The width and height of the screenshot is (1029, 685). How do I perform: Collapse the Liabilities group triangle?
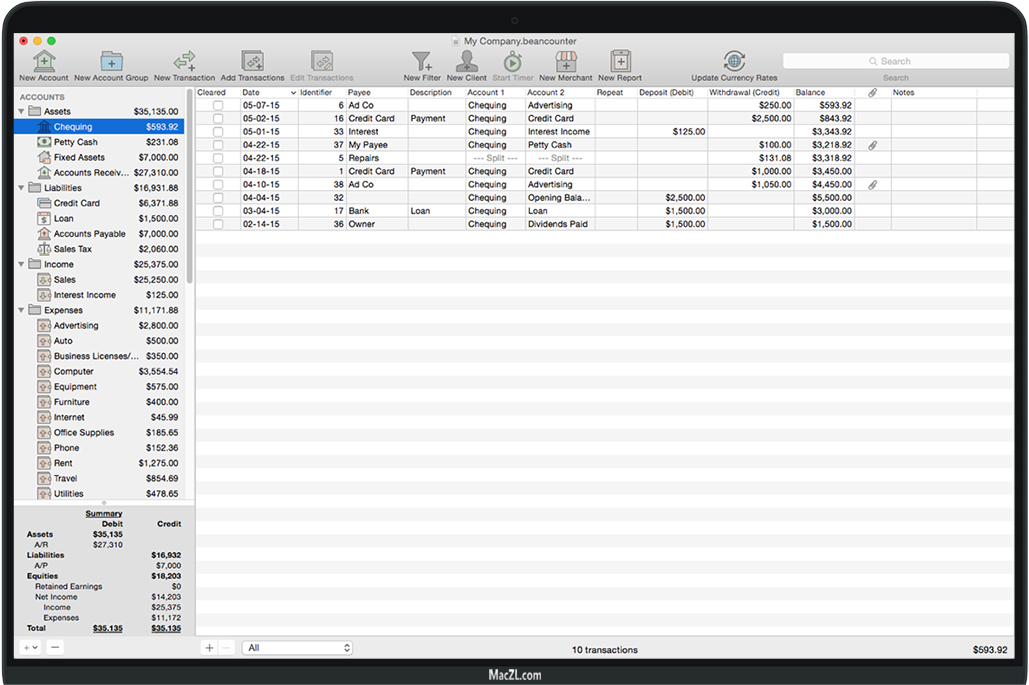click(x=22, y=188)
